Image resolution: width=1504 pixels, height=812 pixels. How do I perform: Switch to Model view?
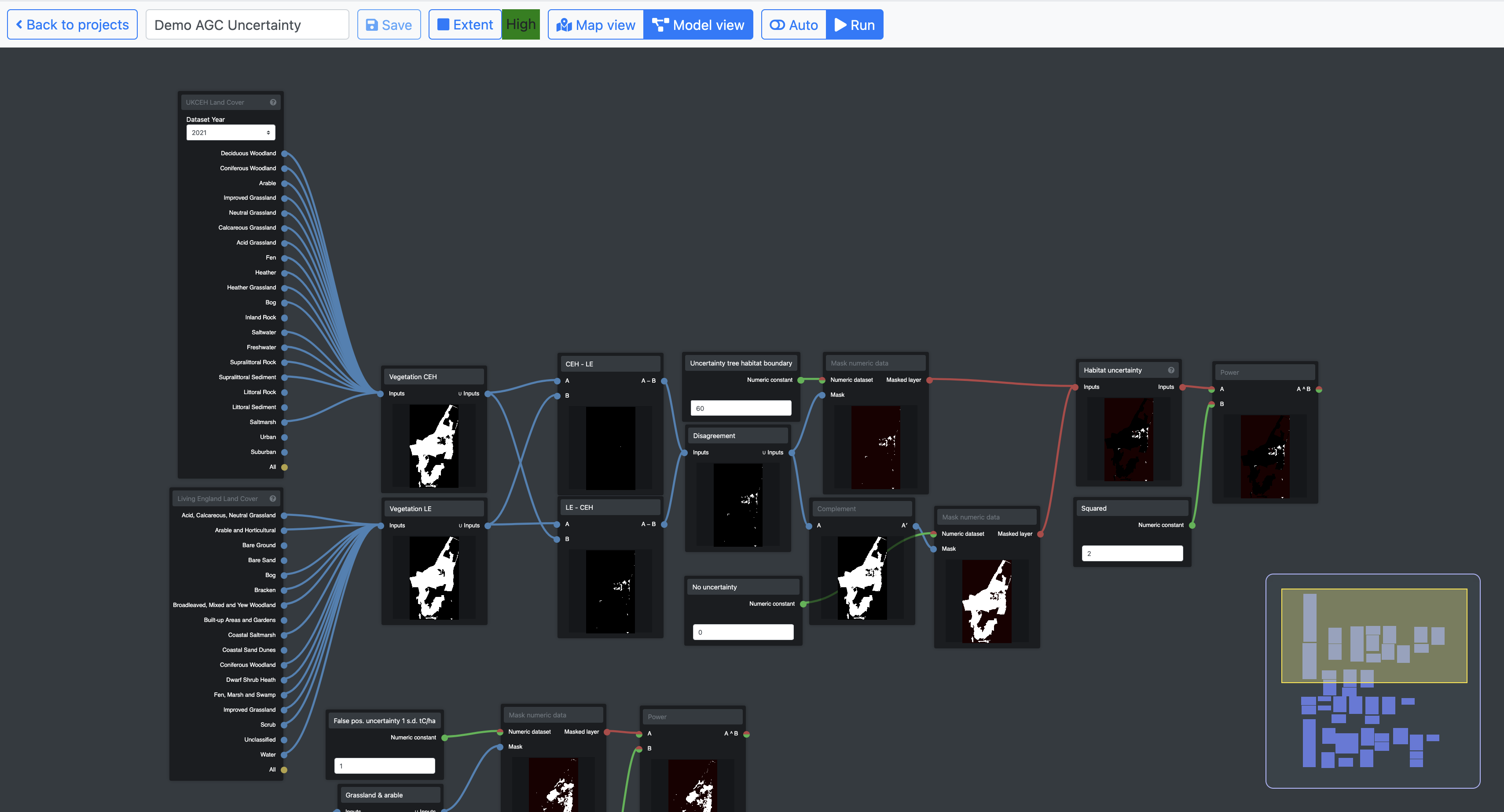[698, 25]
